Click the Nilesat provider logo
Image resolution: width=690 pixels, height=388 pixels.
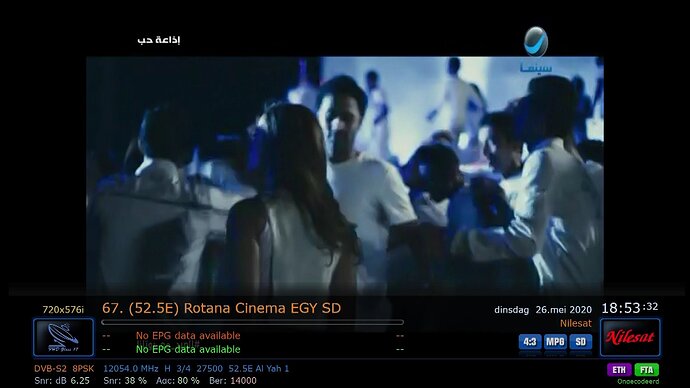(x=630, y=337)
